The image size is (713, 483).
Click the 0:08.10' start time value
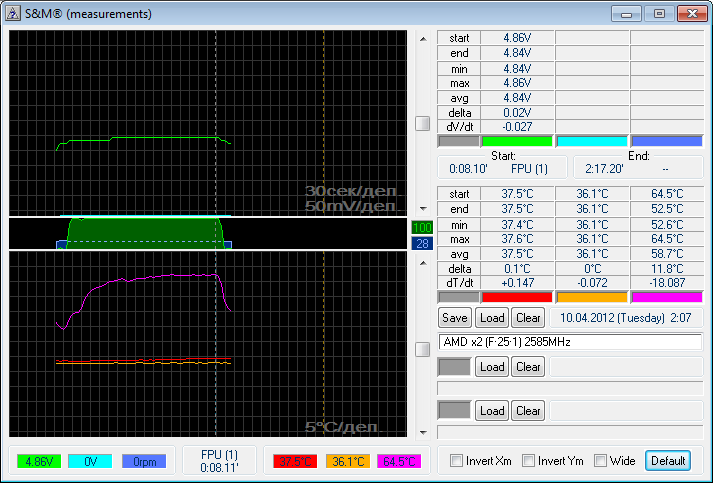[468, 169]
